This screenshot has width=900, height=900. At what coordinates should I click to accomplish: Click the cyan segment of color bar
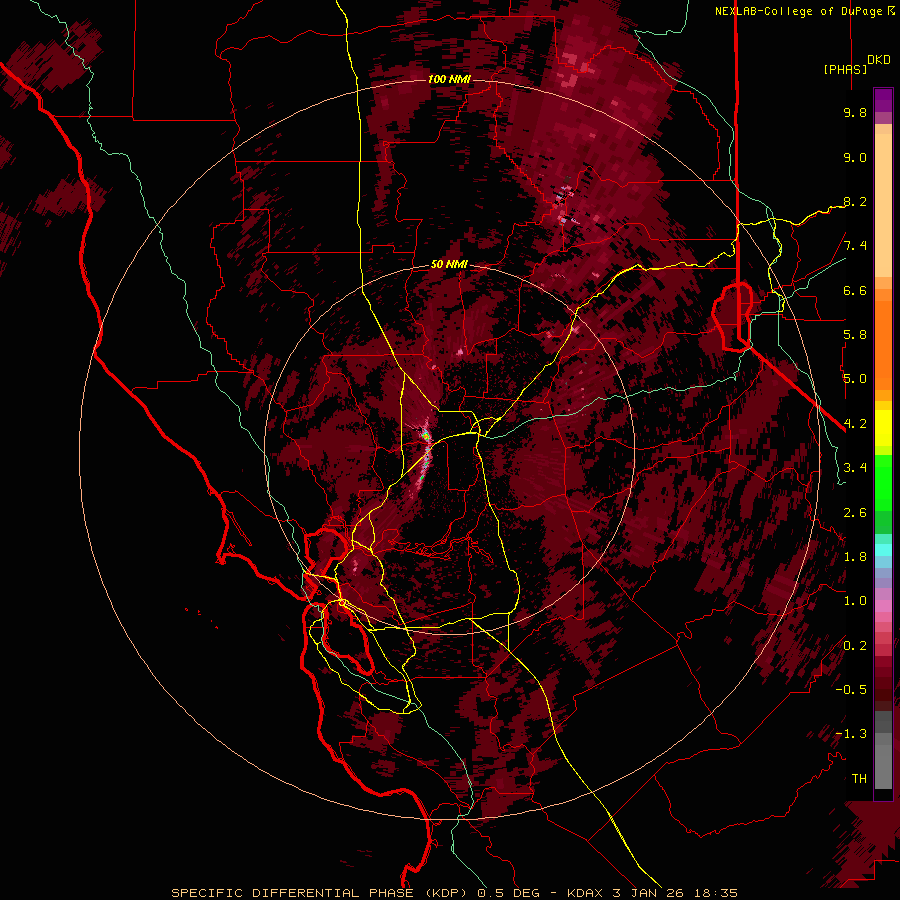(x=883, y=550)
